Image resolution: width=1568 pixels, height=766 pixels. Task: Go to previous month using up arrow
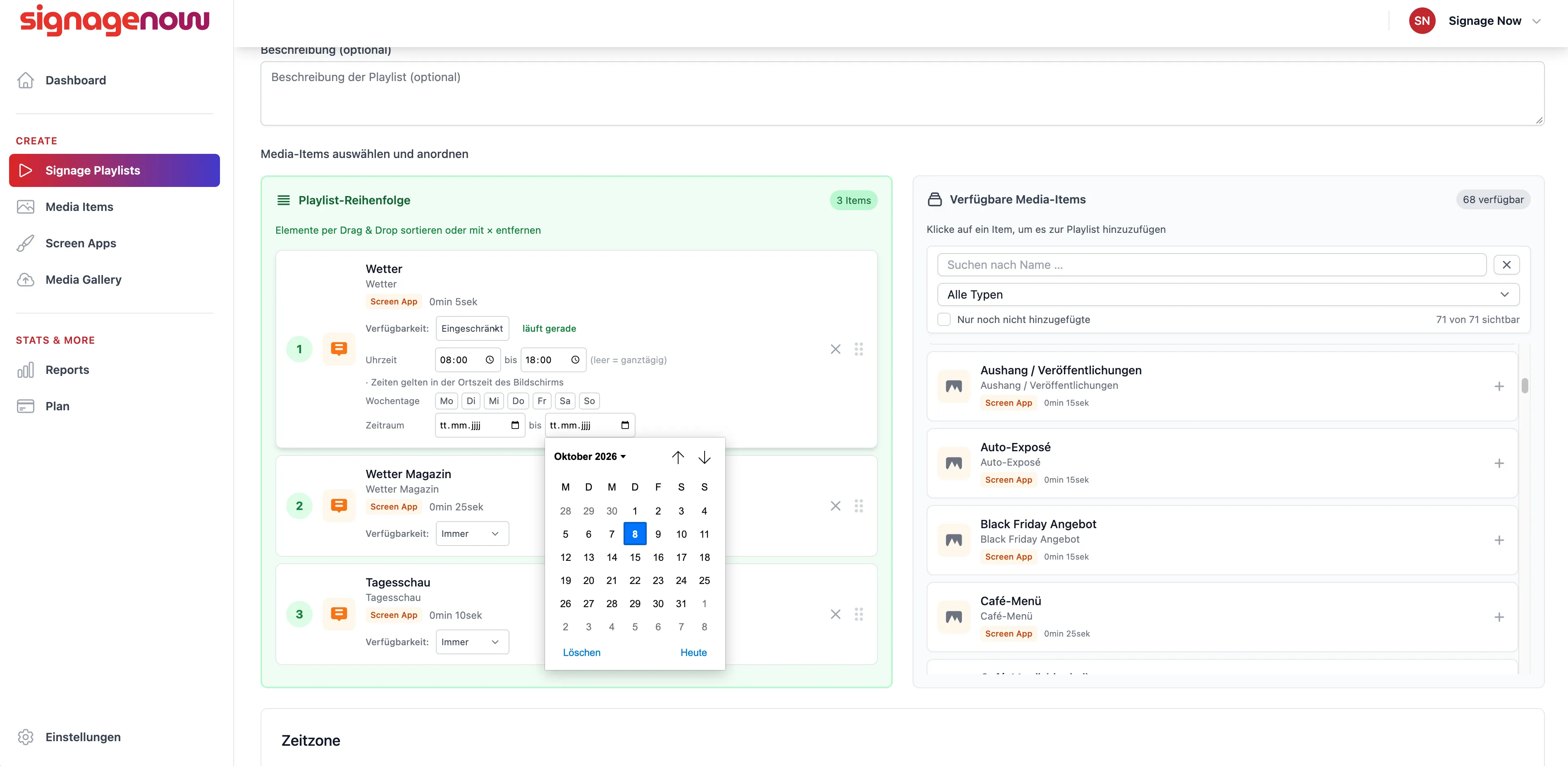677,457
